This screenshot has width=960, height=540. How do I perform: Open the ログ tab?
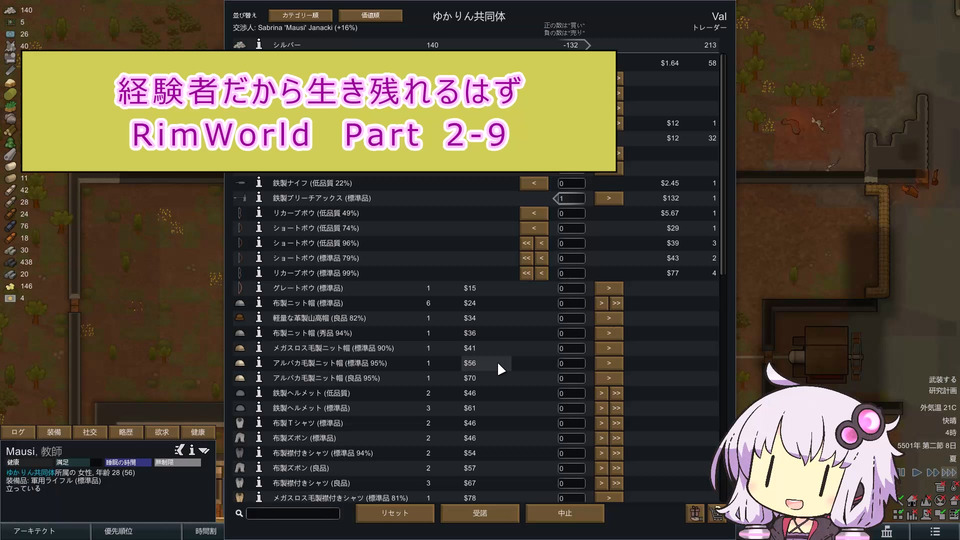click(x=18, y=432)
